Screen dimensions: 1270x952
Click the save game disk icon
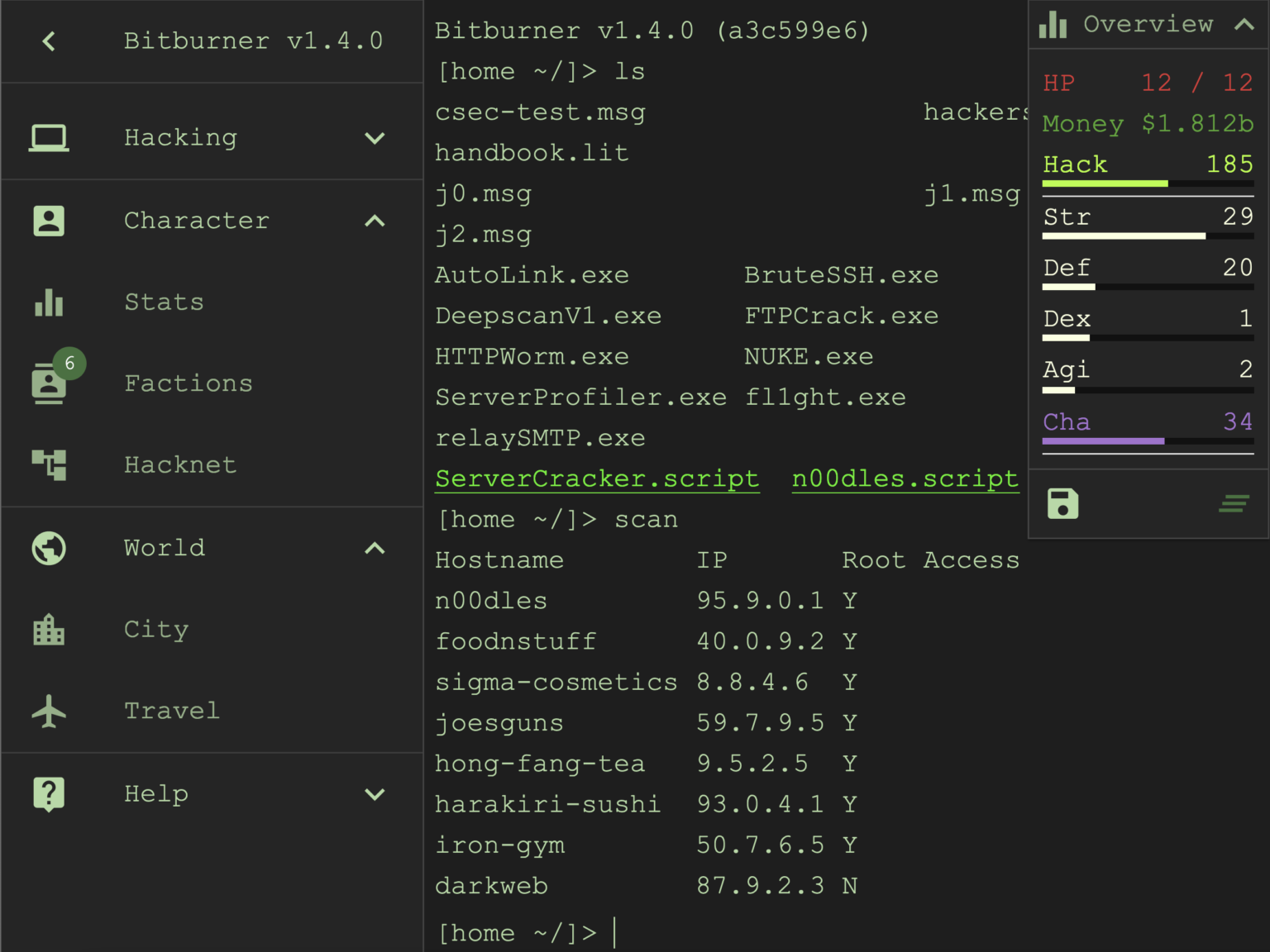click(1063, 503)
